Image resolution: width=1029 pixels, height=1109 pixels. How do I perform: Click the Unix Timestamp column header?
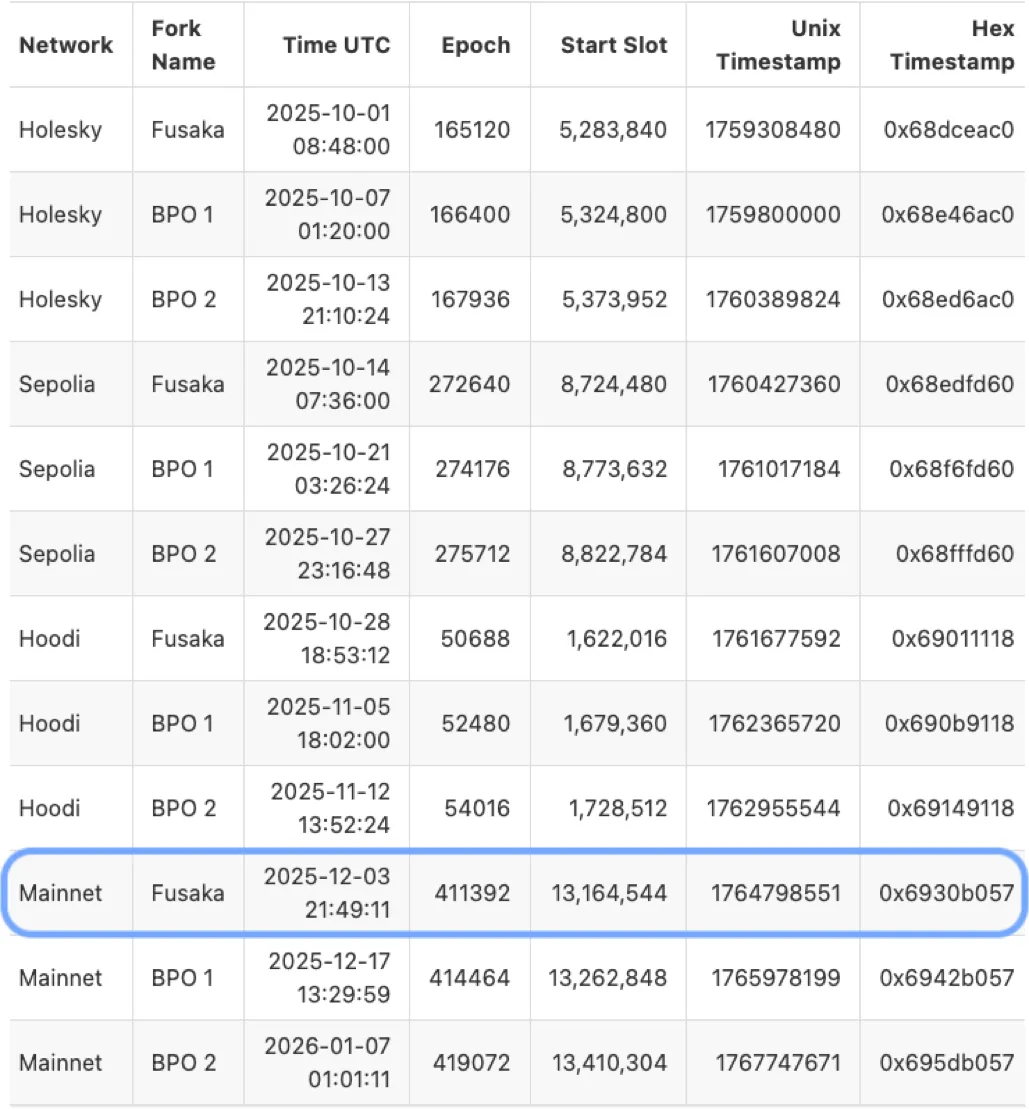(779, 45)
